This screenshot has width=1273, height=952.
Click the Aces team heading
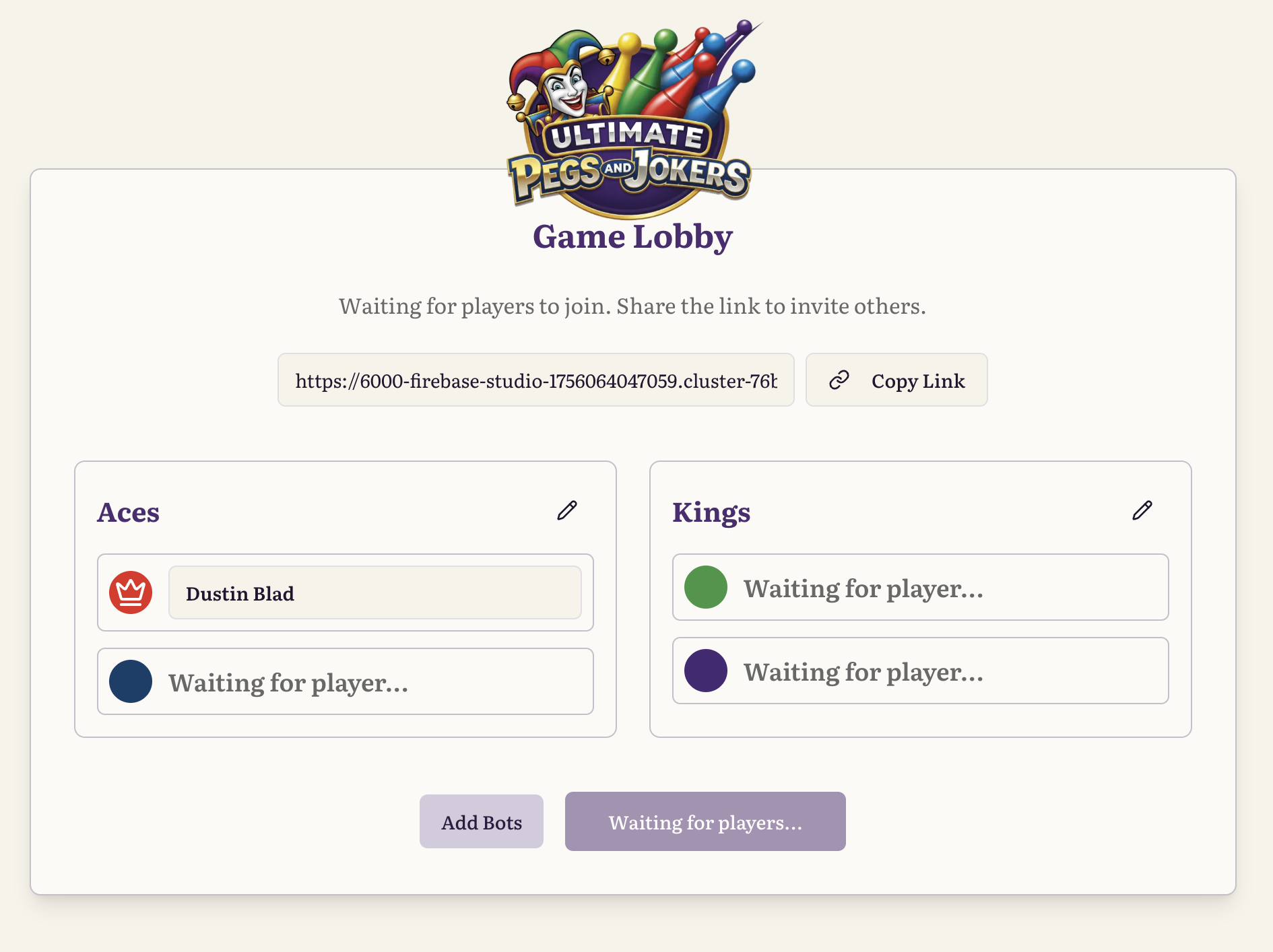pyautogui.click(x=129, y=512)
